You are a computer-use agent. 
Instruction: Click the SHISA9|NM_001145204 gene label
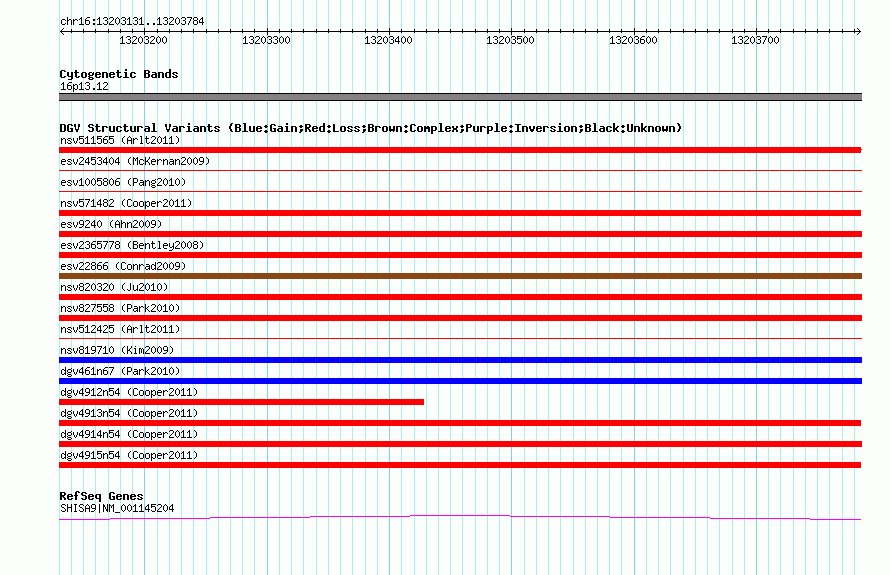tap(117, 509)
